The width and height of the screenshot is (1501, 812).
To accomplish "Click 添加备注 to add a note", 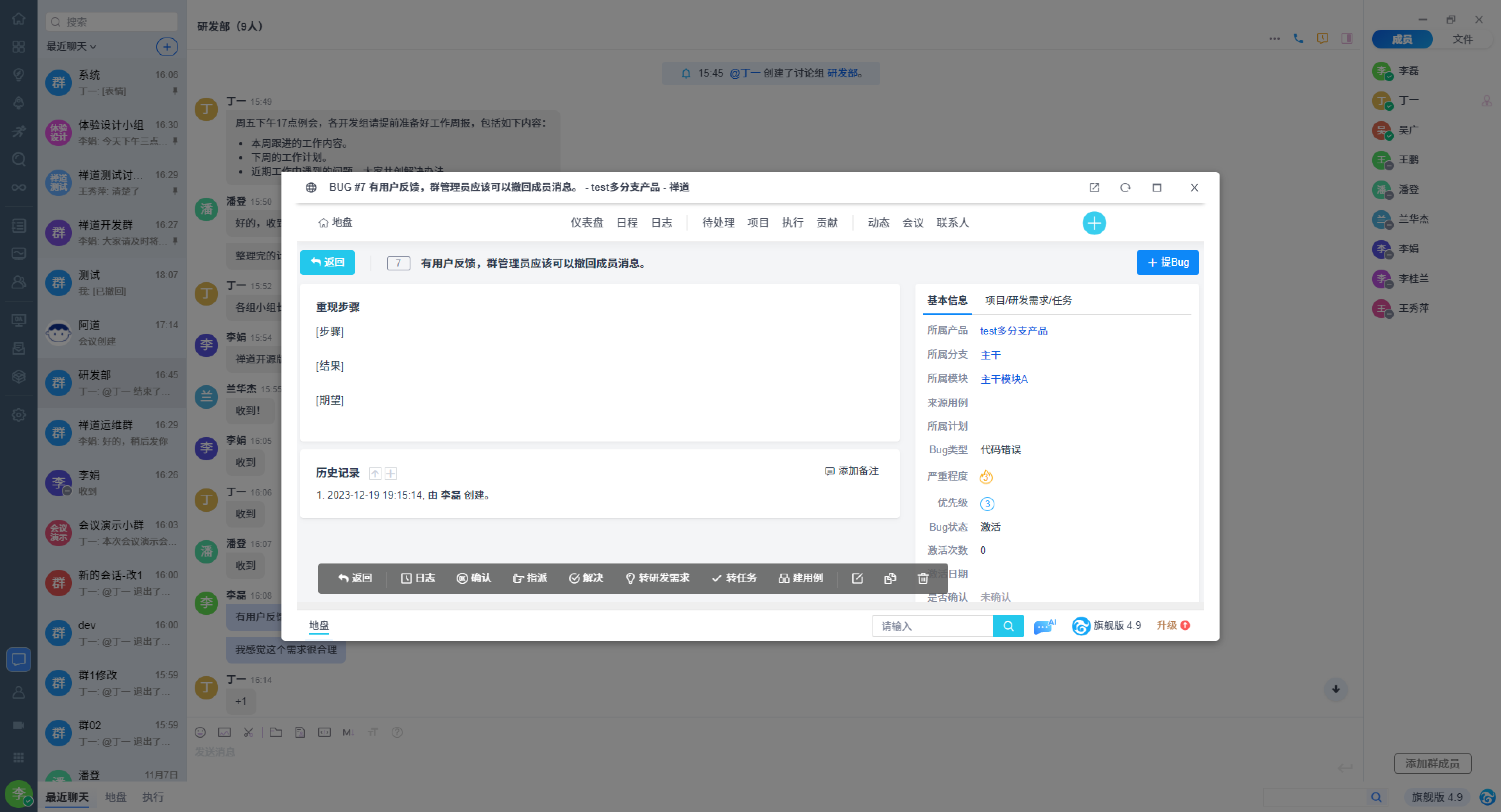I will point(851,470).
